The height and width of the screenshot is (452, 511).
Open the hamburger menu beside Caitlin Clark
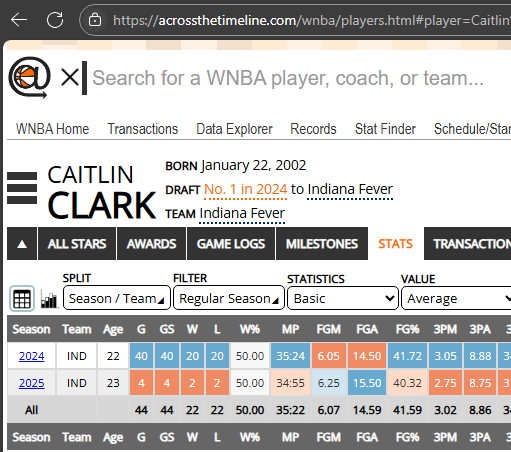click(x=22, y=188)
